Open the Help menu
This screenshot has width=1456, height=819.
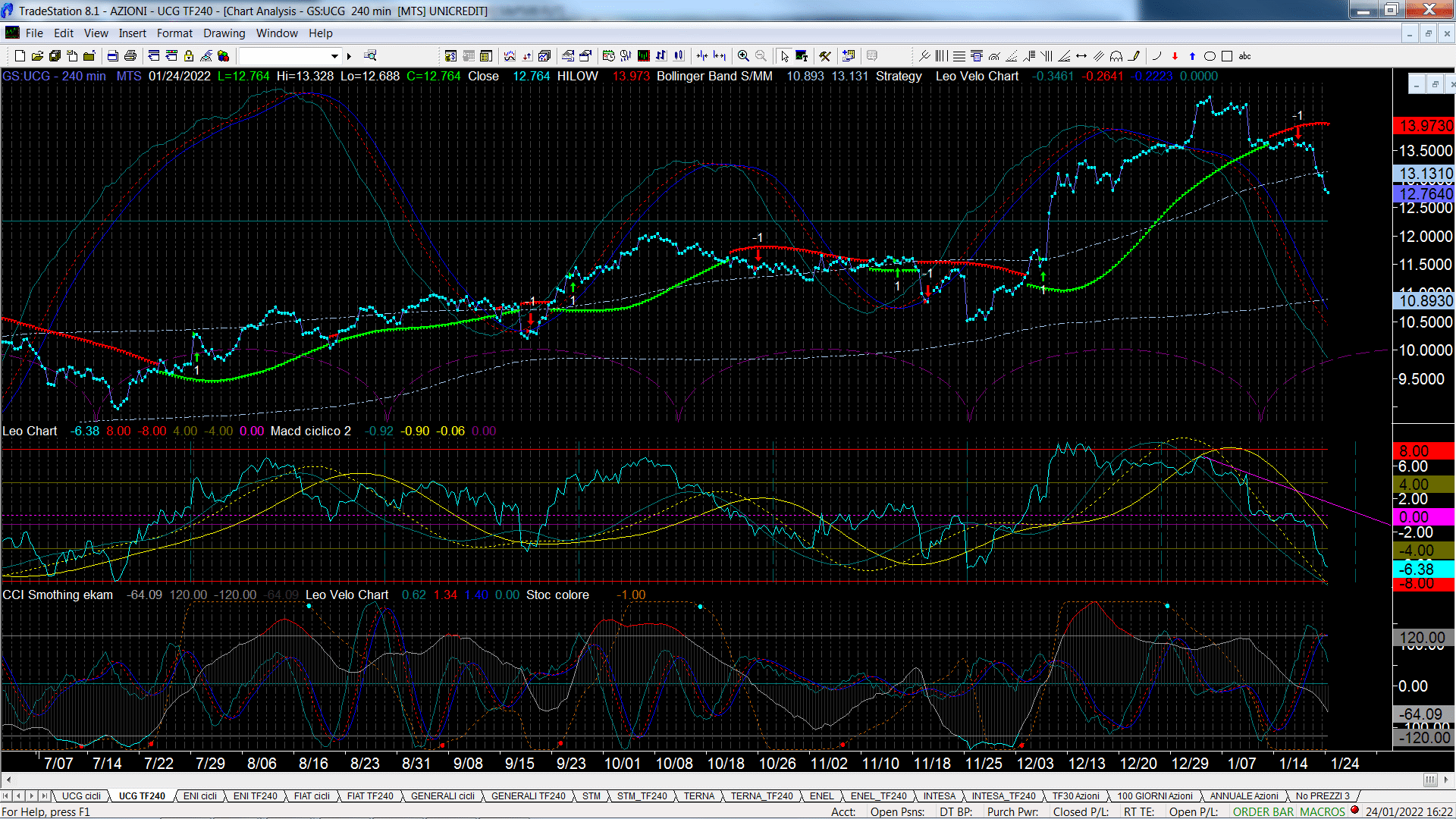point(321,33)
